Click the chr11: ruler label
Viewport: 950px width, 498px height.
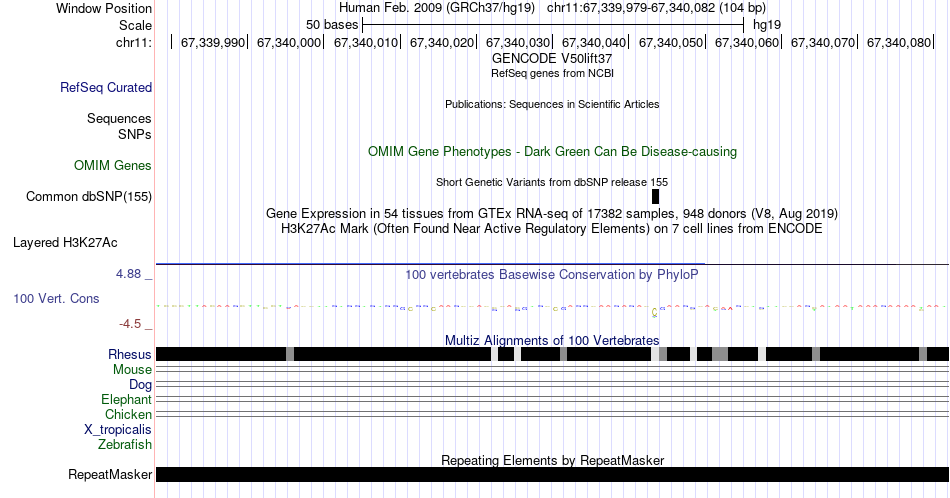(134, 42)
